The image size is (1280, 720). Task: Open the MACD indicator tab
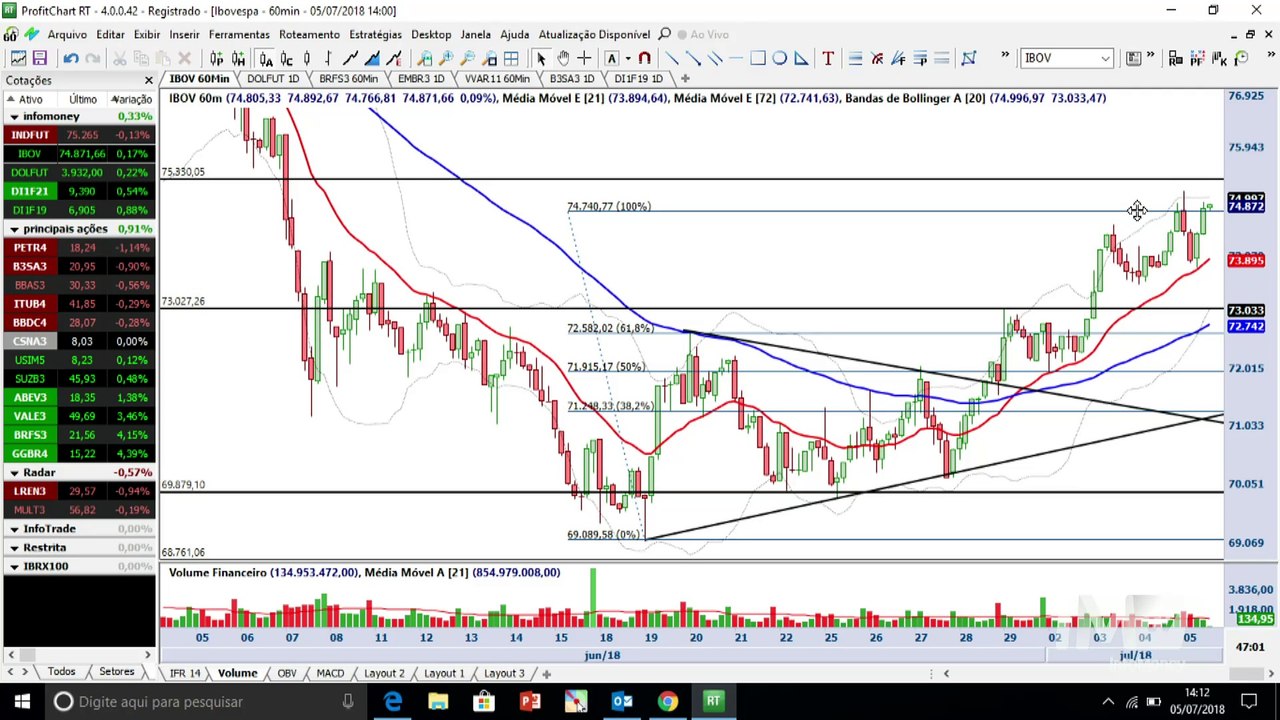(330, 673)
